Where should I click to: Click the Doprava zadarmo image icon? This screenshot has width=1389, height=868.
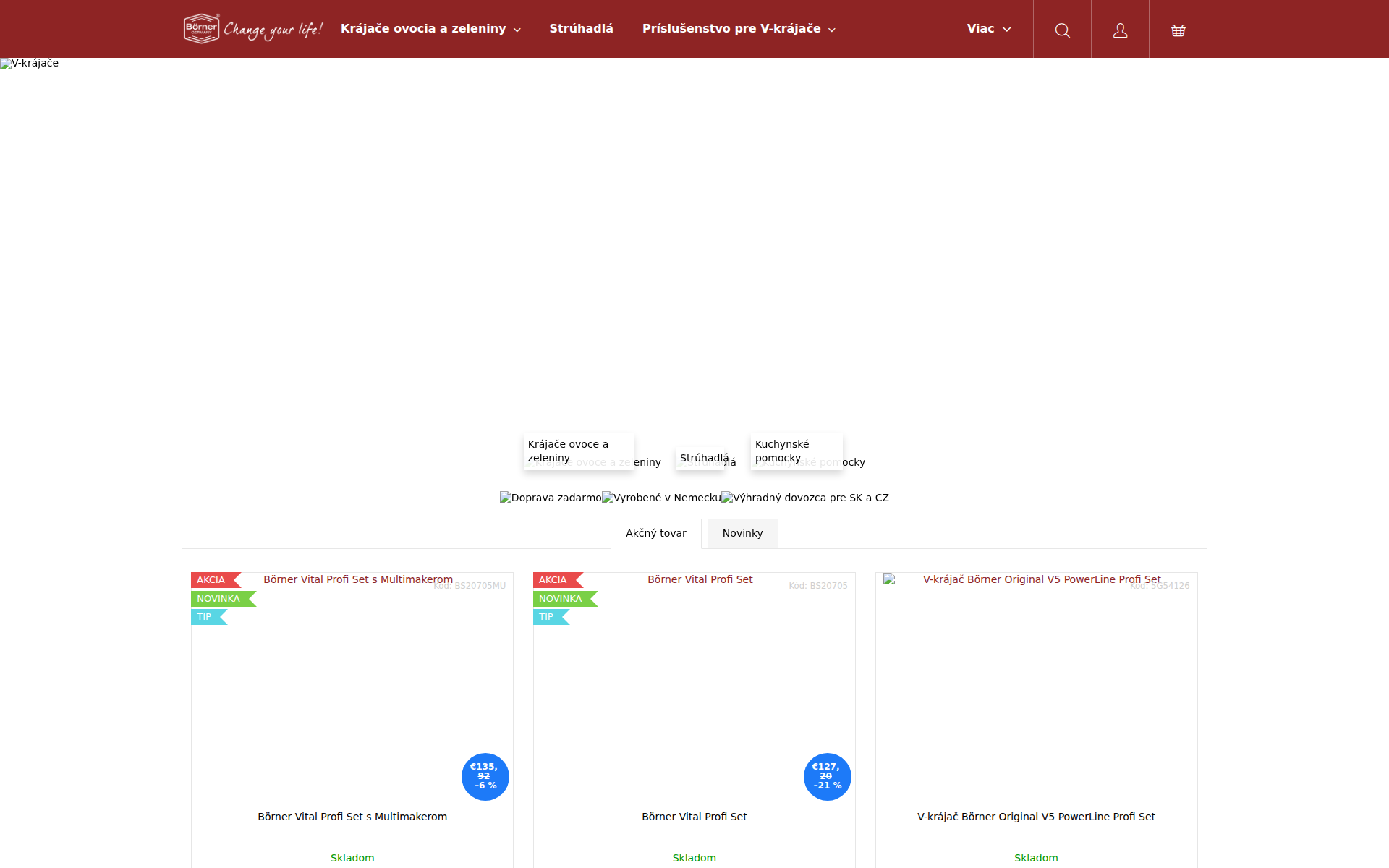(x=551, y=498)
